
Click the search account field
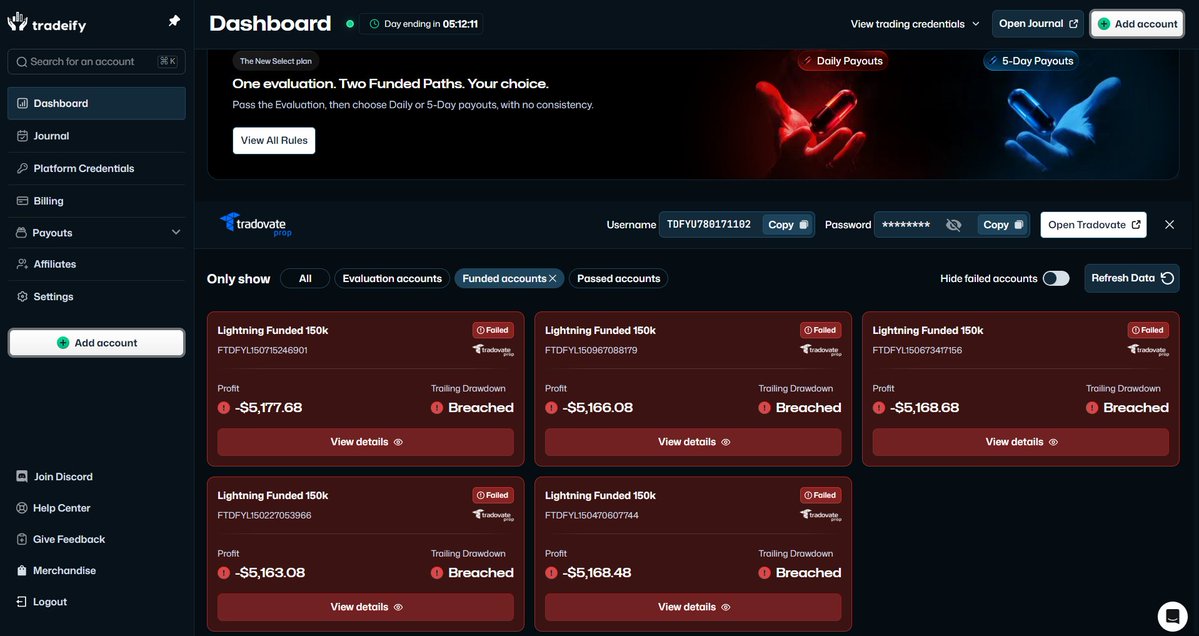(96, 61)
